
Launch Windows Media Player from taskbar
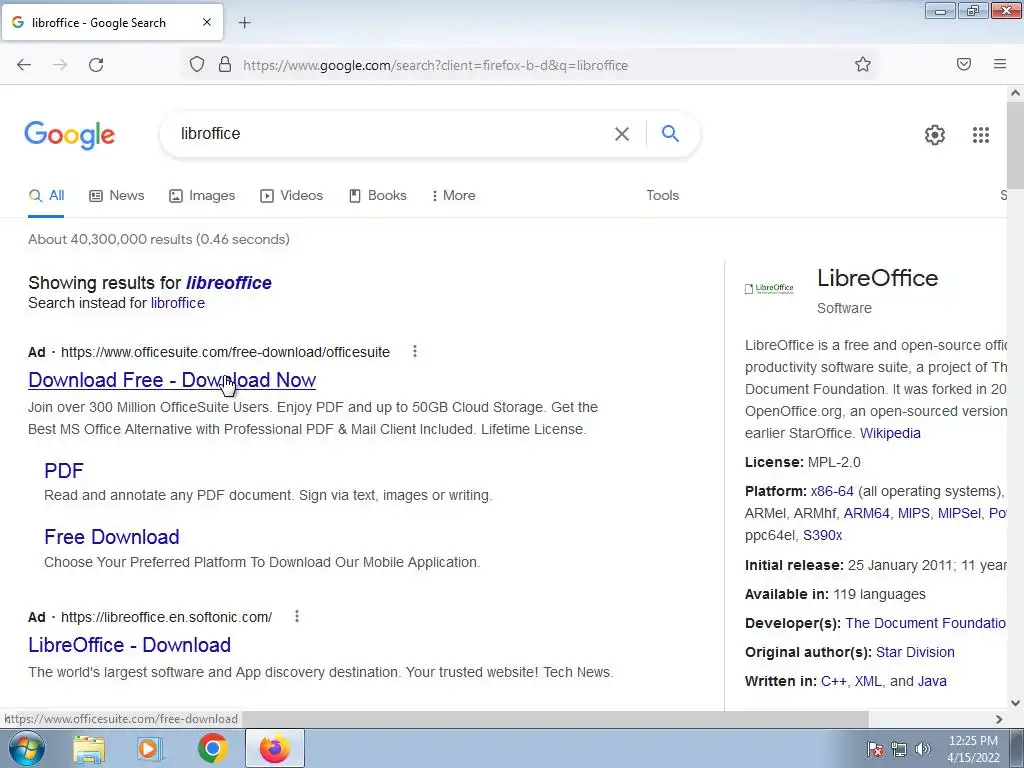pos(149,749)
